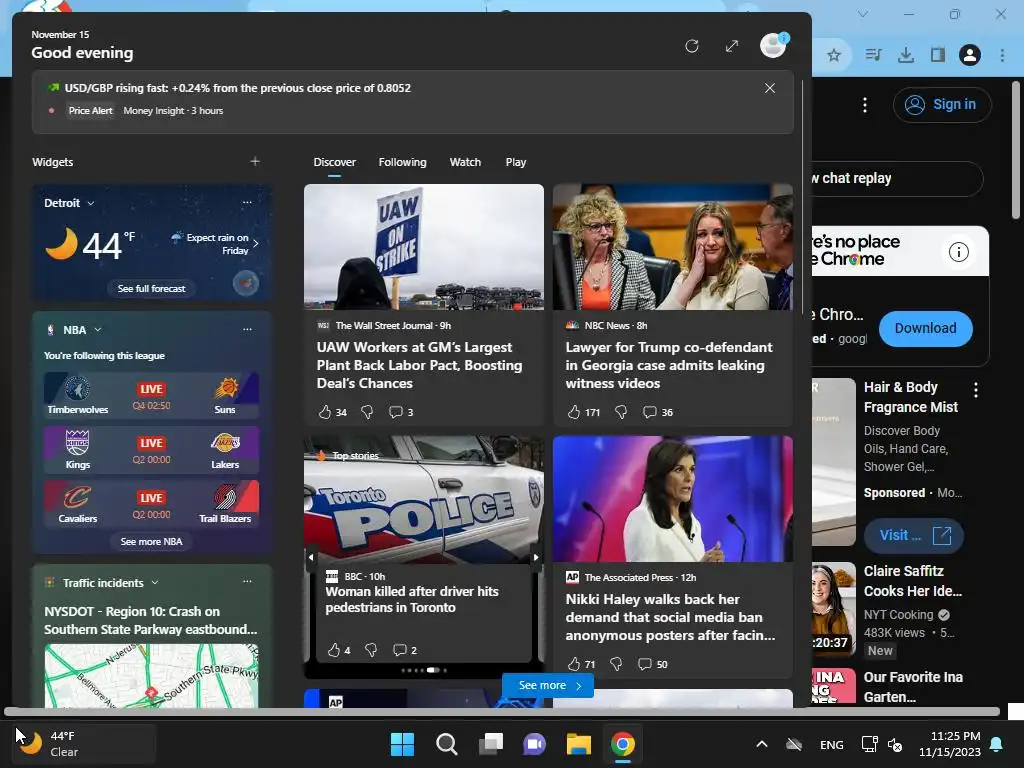Open taskbar weather widget 44°F Clear
The image size is (1024, 768).
click(x=84, y=744)
